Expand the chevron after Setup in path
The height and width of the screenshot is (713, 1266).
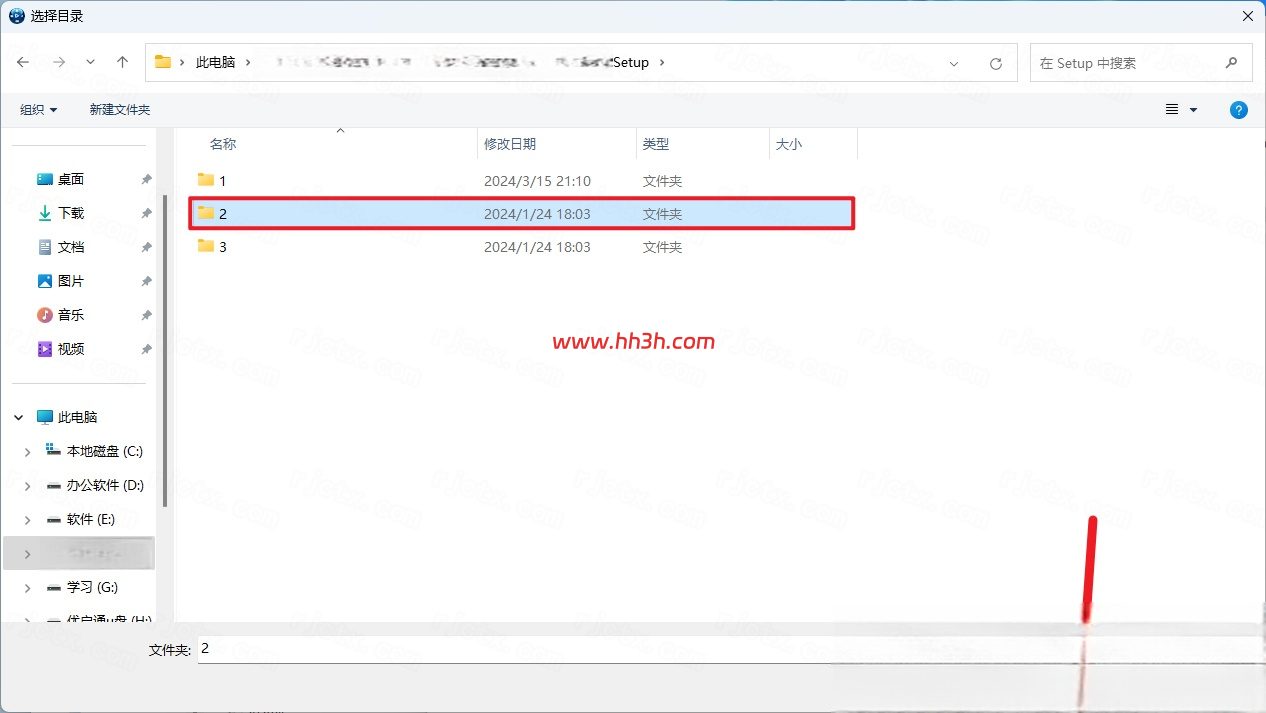[662, 62]
